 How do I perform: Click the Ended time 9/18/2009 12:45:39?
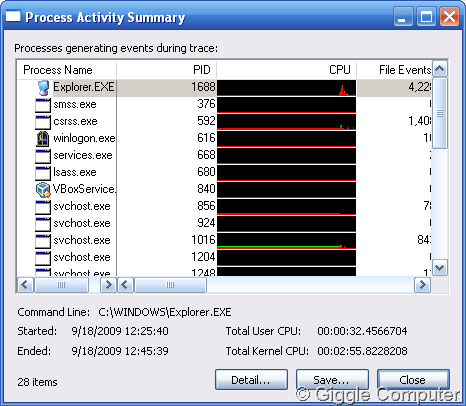120,351
